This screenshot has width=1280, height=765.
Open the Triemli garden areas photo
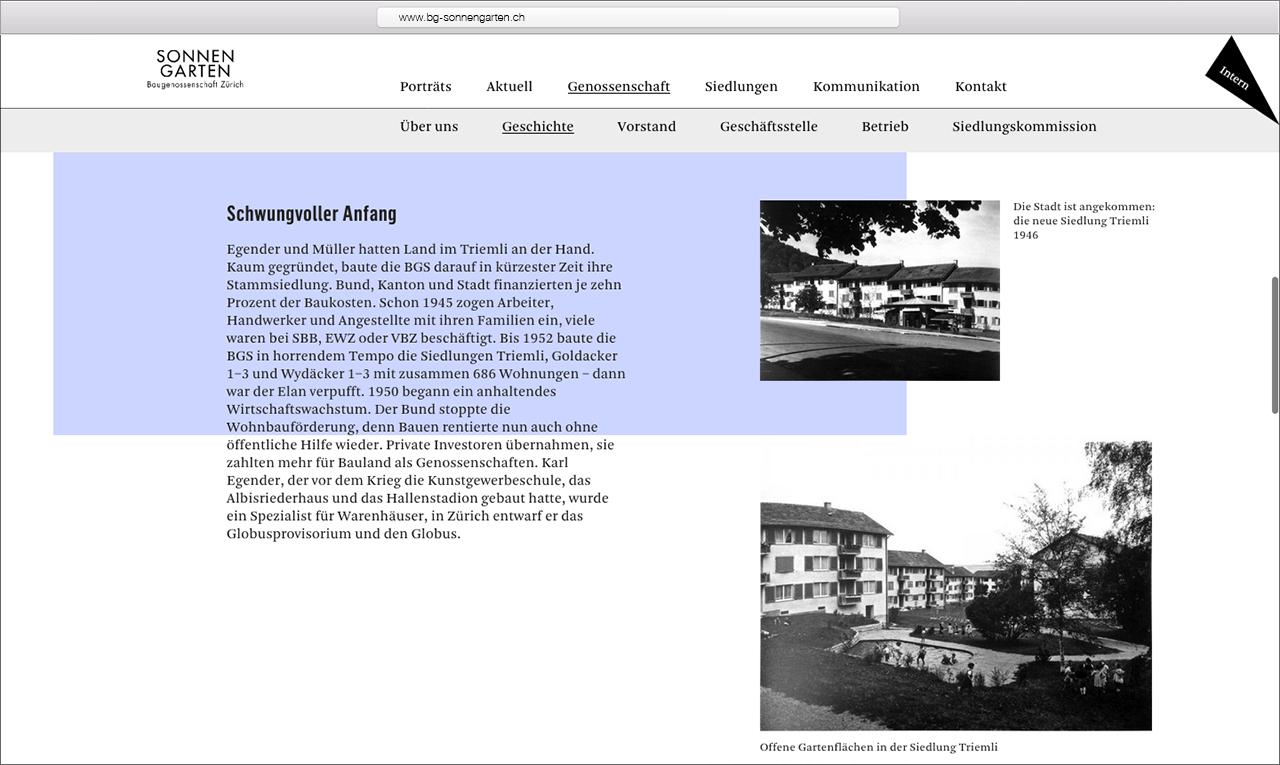point(956,586)
